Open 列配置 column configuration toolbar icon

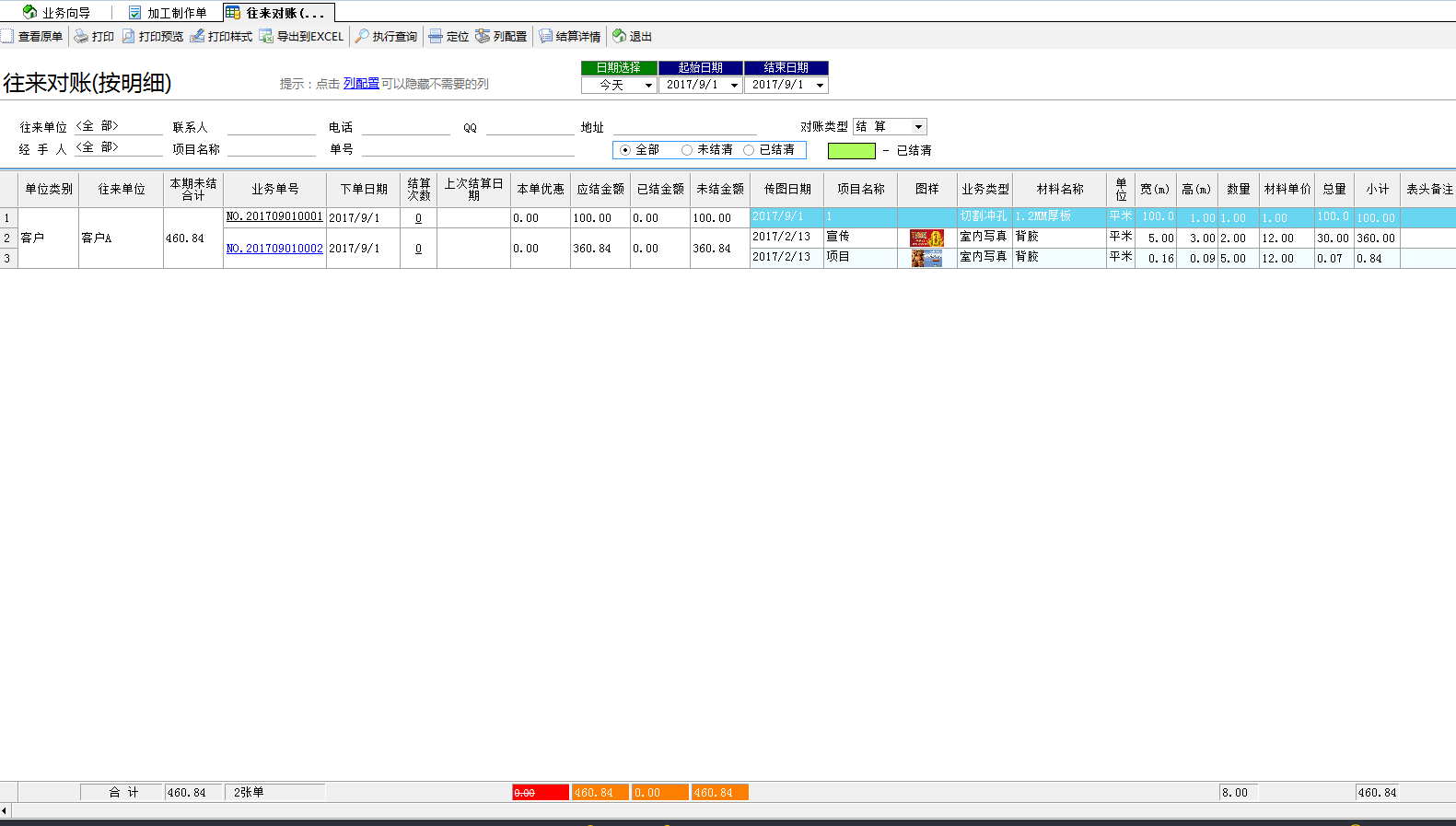point(501,37)
